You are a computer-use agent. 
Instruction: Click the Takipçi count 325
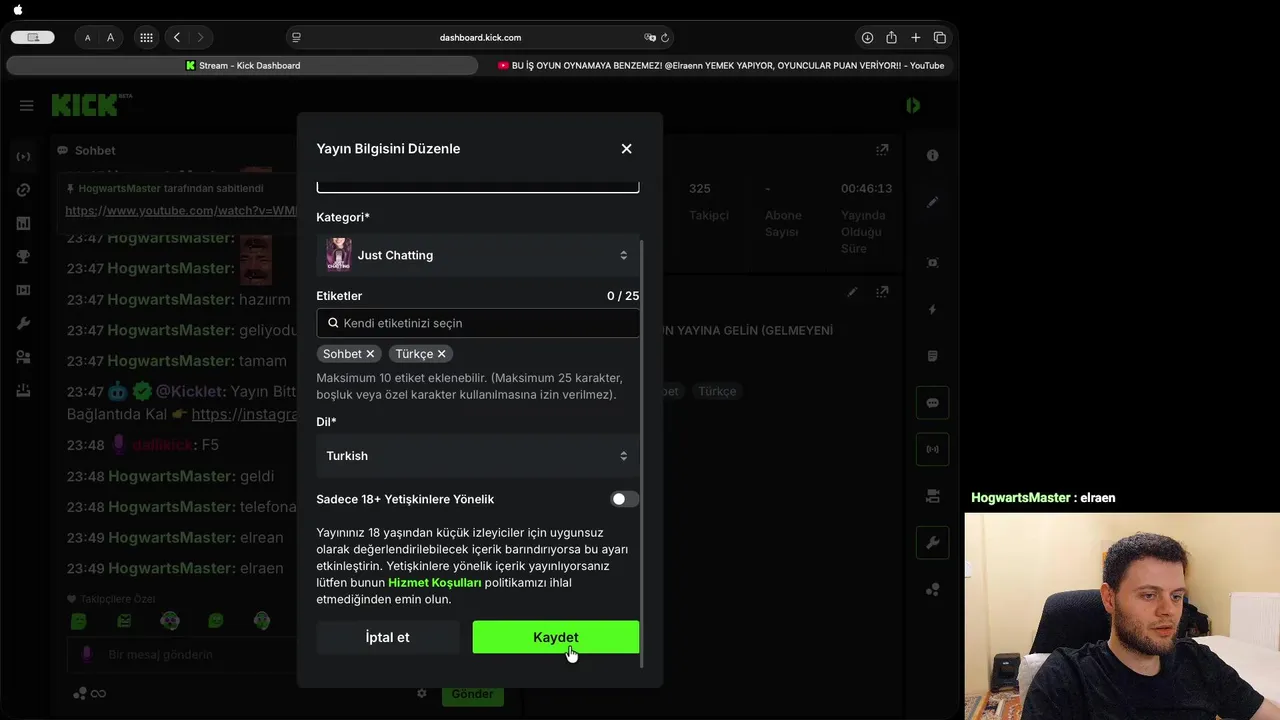(700, 188)
